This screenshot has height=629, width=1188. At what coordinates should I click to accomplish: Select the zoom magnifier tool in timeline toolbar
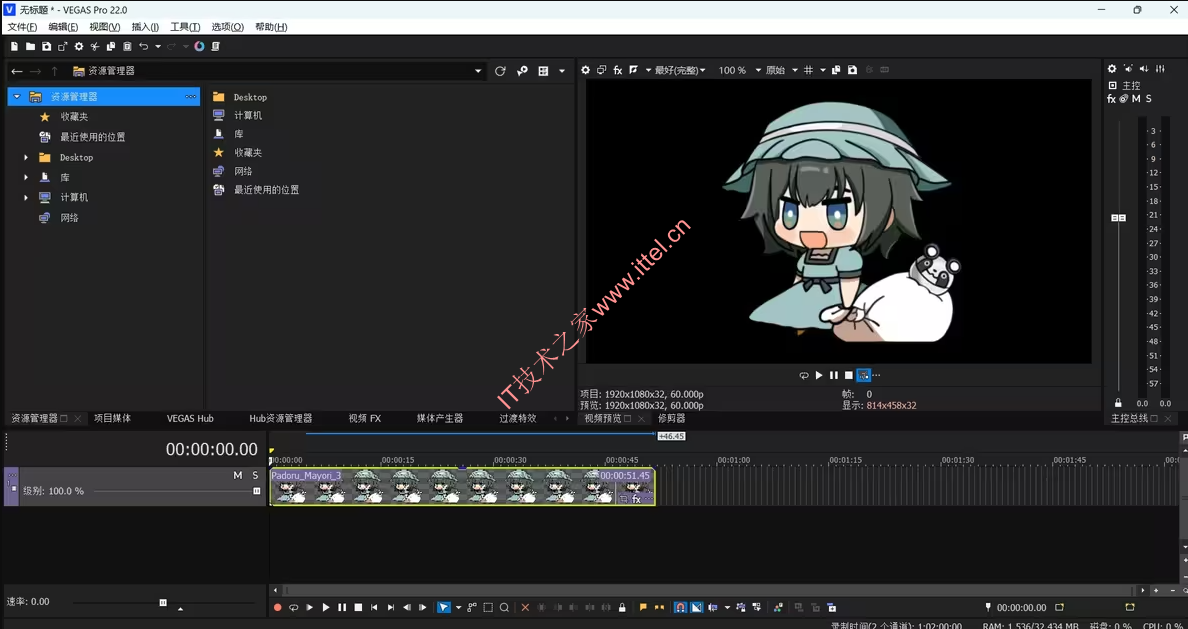point(504,608)
